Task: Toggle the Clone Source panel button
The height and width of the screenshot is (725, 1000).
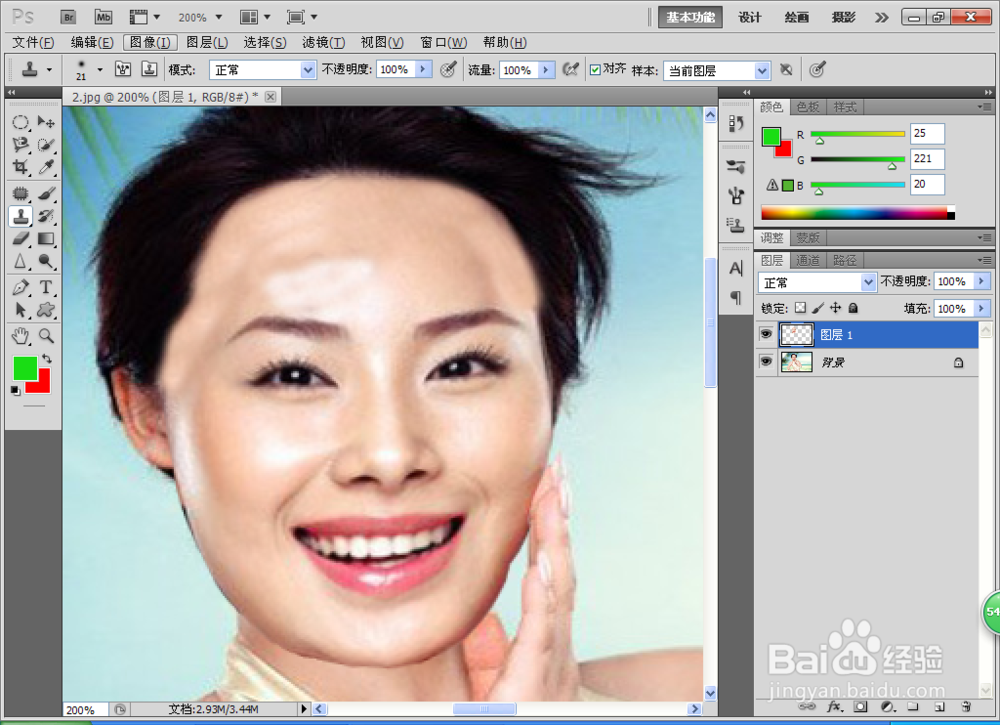Action: [149, 70]
